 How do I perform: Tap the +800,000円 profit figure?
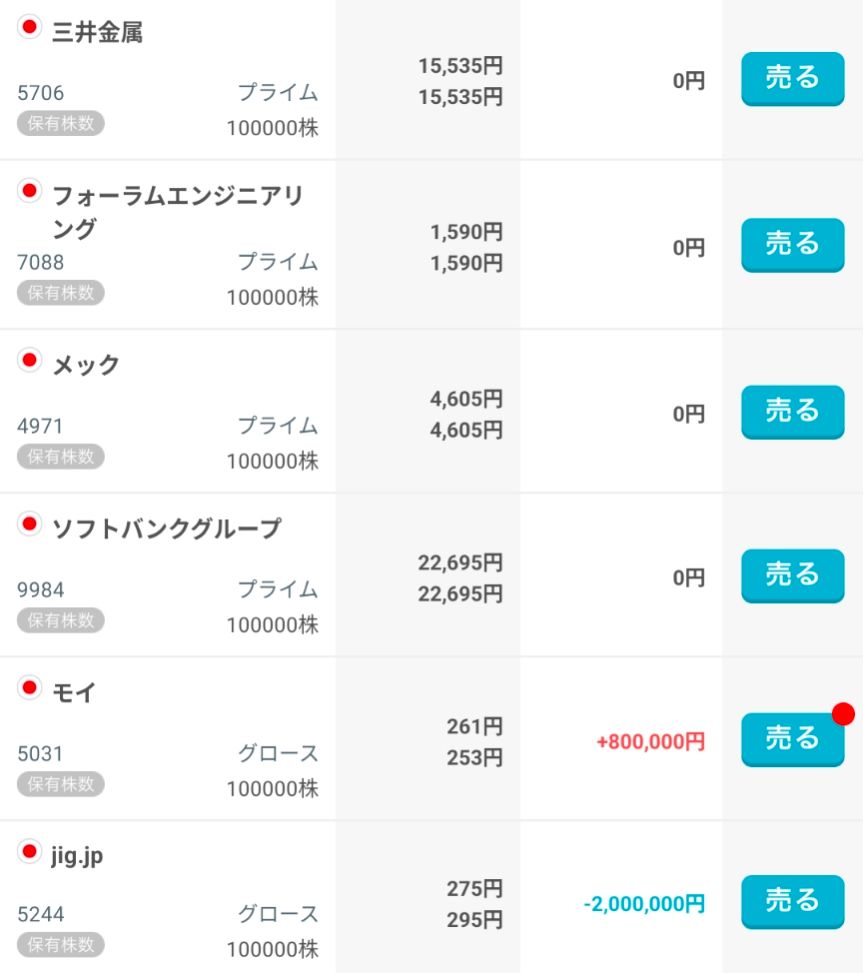coord(650,741)
